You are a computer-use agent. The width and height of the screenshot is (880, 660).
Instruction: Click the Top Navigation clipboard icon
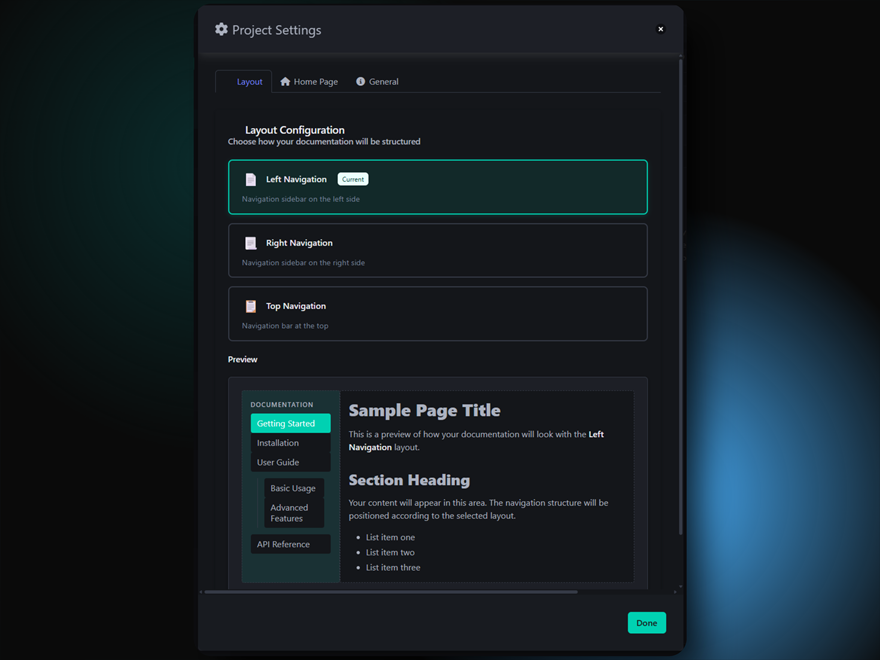click(251, 306)
